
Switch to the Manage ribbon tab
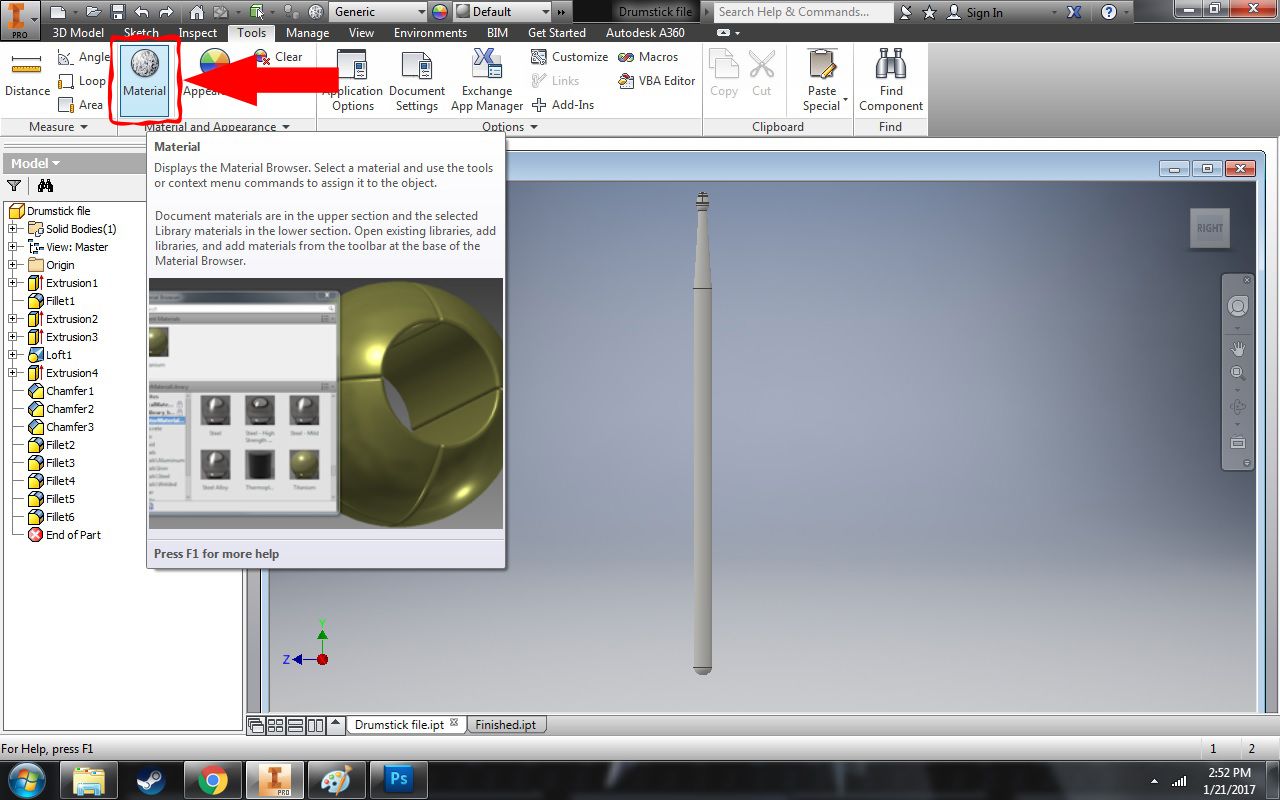(x=307, y=32)
